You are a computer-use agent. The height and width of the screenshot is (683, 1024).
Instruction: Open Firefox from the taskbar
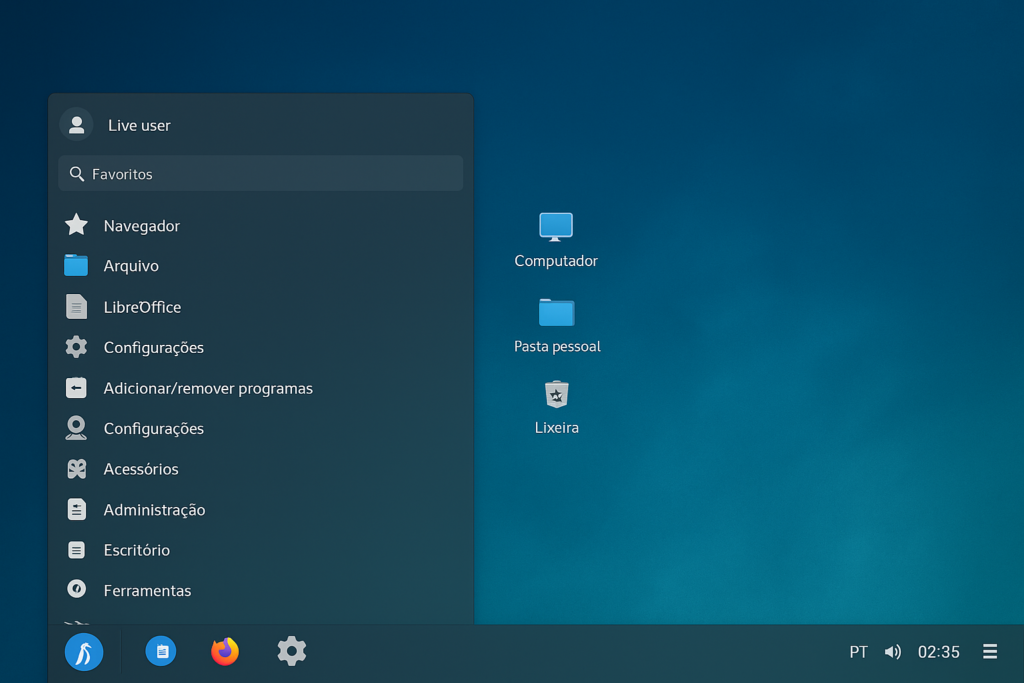pos(225,651)
